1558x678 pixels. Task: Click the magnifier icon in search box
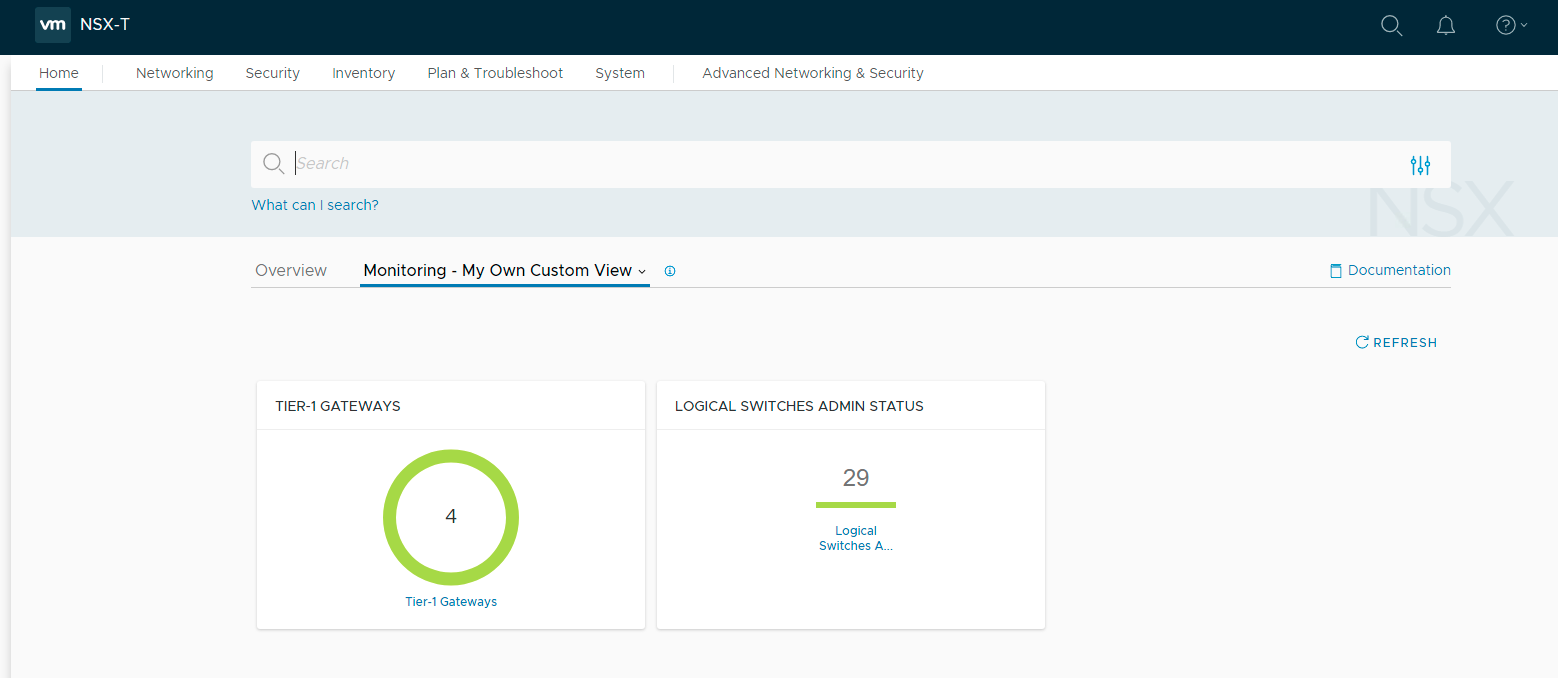(273, 164)
